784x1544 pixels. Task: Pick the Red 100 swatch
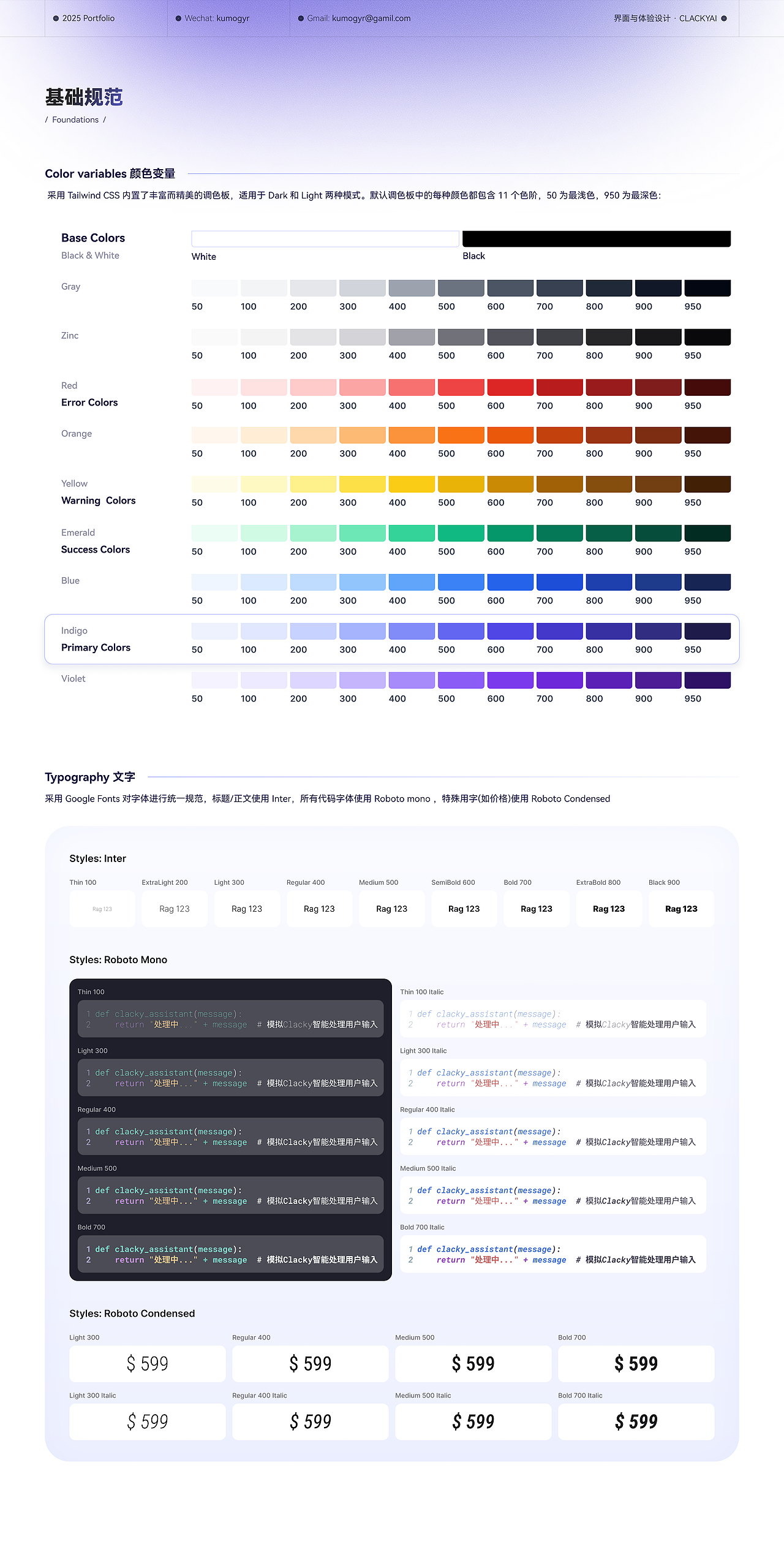tap(264, 387)
